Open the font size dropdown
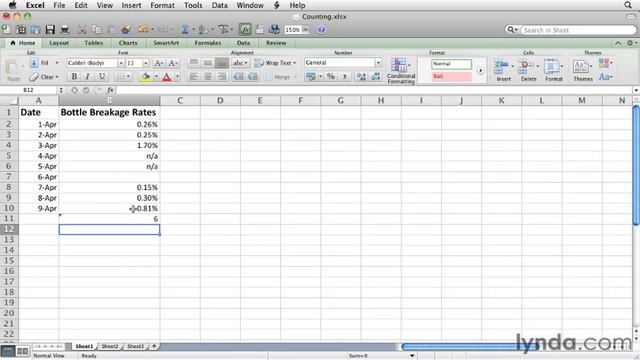 click(145, 63)
